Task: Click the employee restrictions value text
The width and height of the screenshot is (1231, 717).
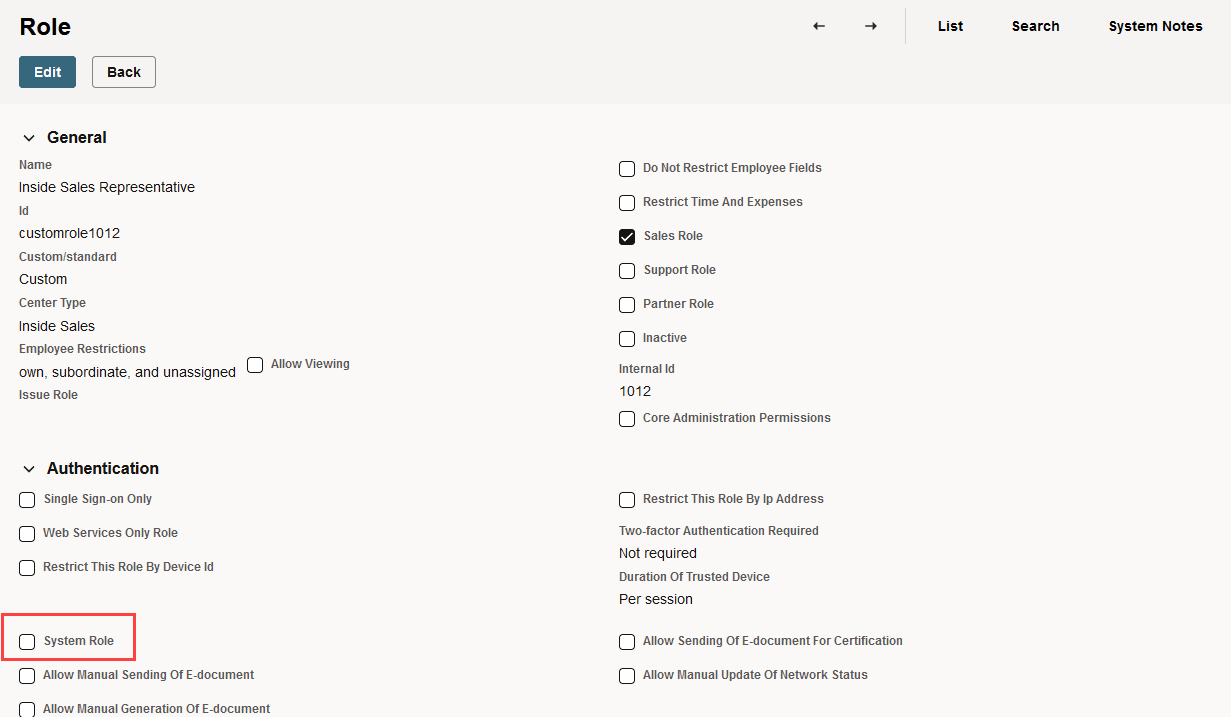Action: (128, 372)
